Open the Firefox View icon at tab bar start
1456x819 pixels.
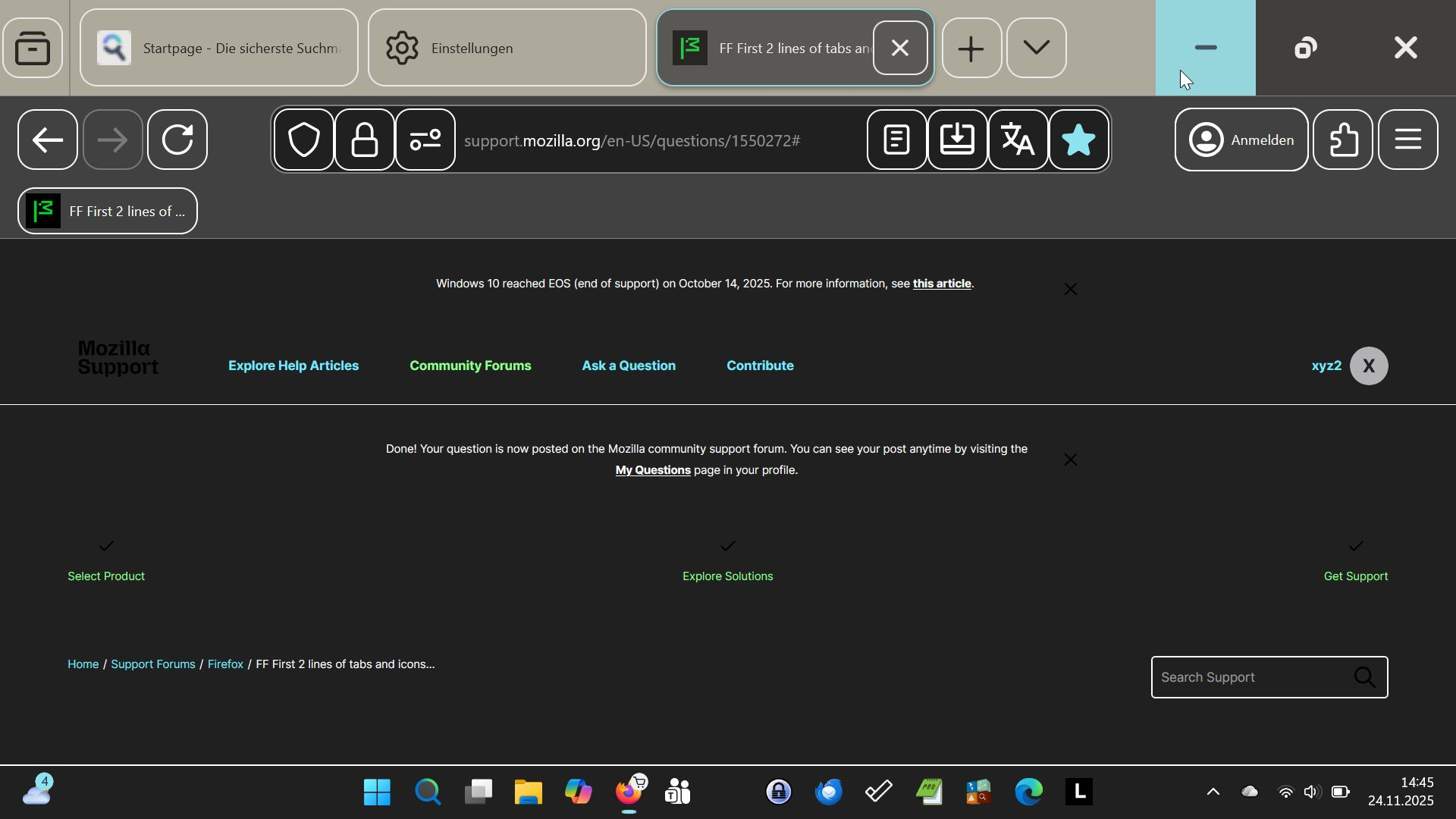[33, 49]
